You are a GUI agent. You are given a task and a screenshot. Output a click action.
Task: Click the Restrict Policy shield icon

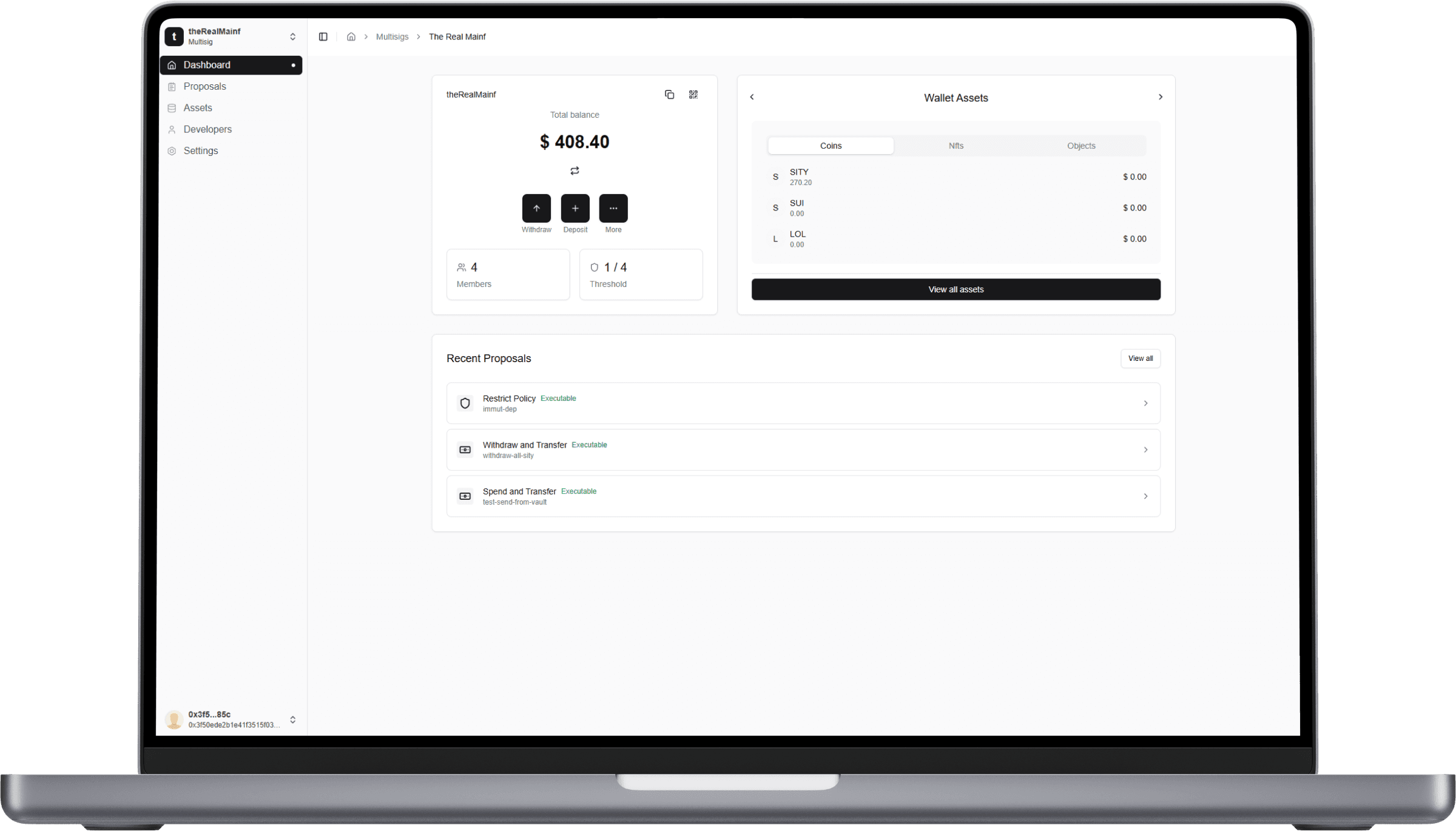pyautogui.click(x=465, y=403)
